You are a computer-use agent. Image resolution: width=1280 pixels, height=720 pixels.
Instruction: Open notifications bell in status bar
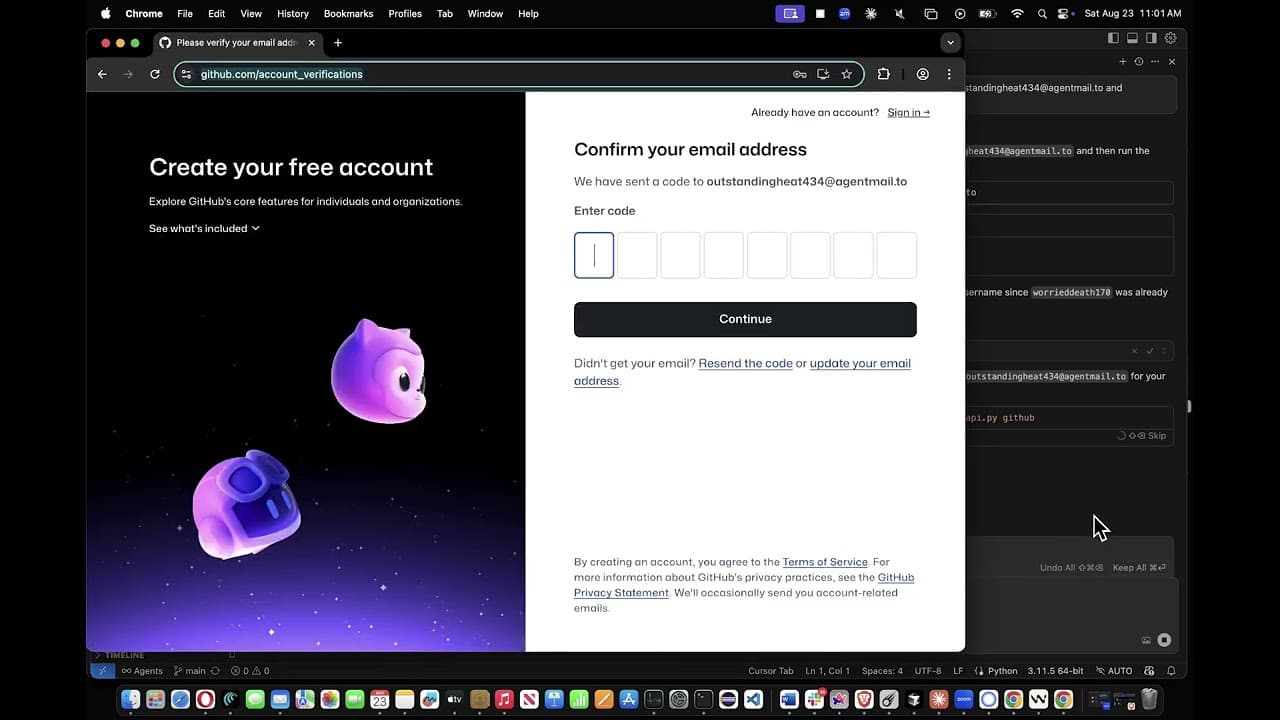[1171, 671]
